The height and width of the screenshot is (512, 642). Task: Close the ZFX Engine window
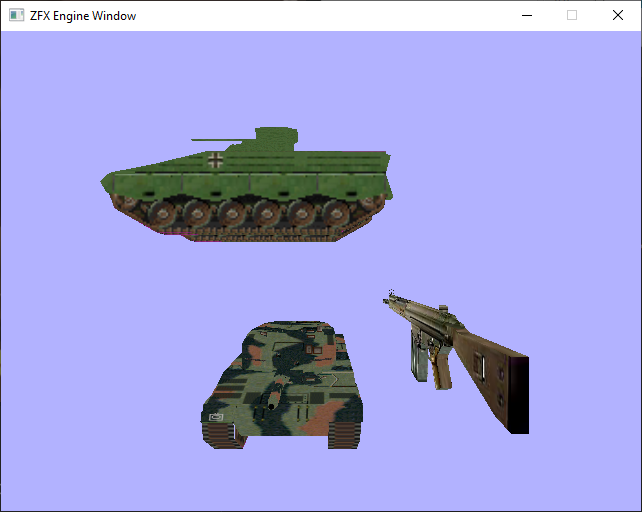pyautogui.click(x=618, y=16)
